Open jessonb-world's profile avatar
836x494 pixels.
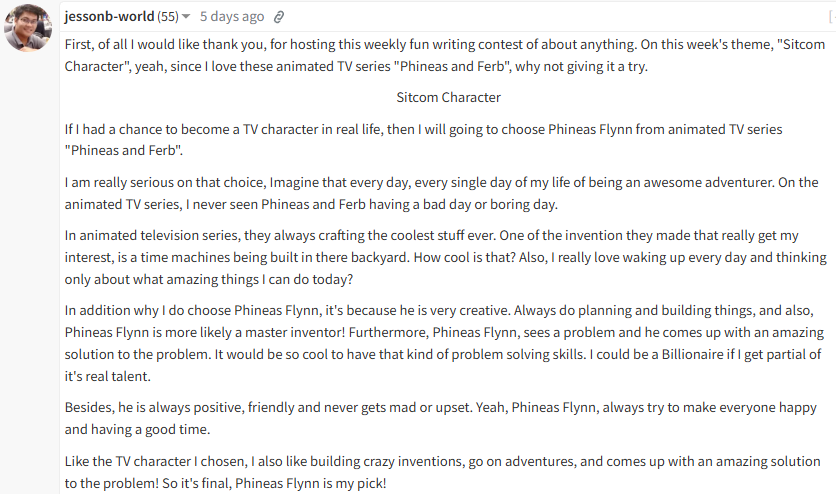pos(28,28)
